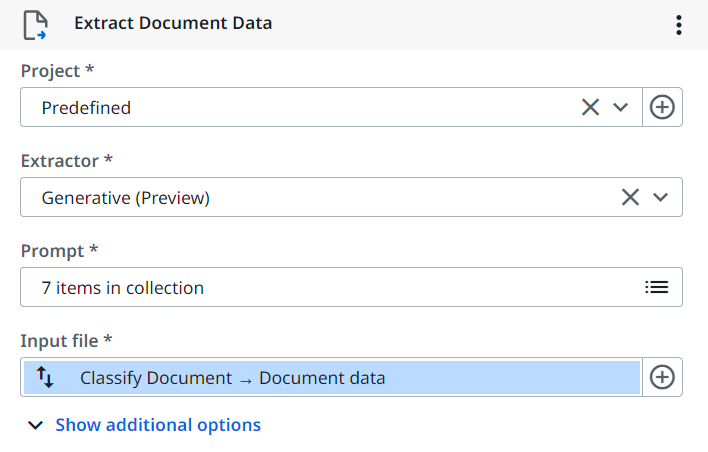This screenshot has height=452, width=708.
Task: Open the three-dot options menu
Action: [679, 25]
